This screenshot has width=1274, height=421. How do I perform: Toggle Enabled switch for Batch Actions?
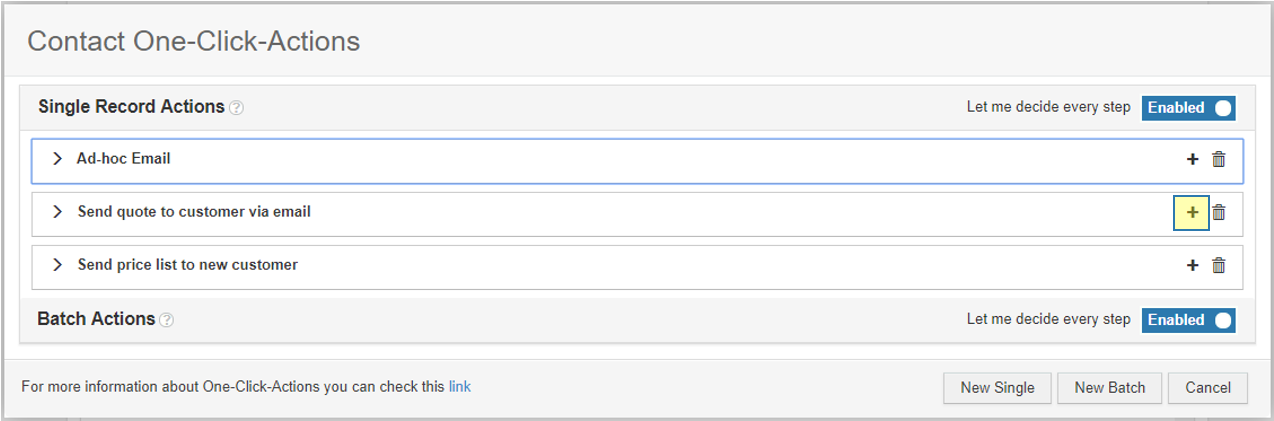[1189, 320]
